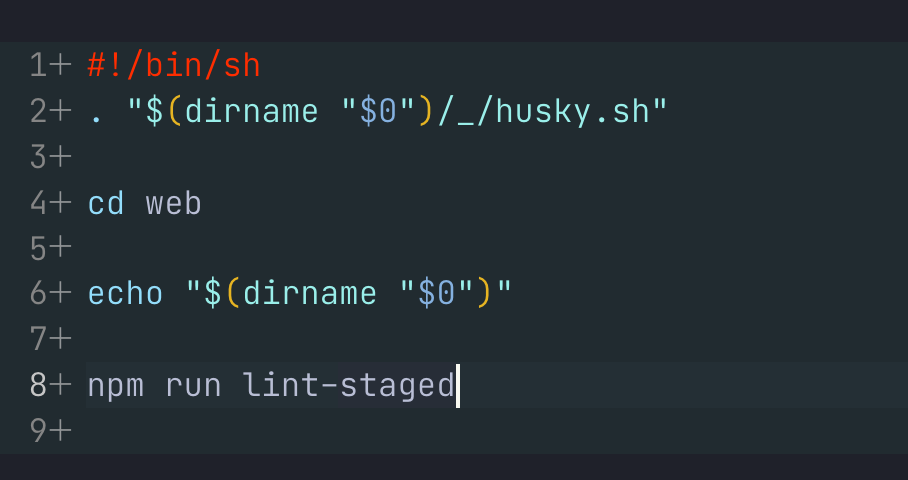This screenshot has width=908, height=480.
Task: Place cursor on the word run
Action: [193, 386]
